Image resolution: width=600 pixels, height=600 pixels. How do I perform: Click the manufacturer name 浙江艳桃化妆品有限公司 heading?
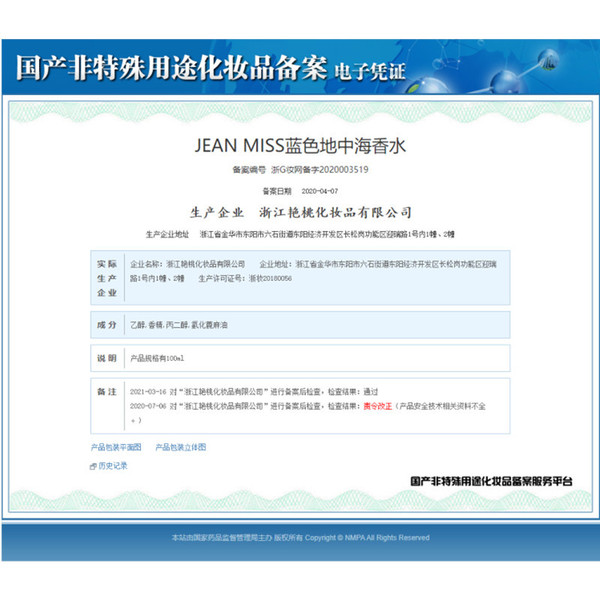coord(335,212)
